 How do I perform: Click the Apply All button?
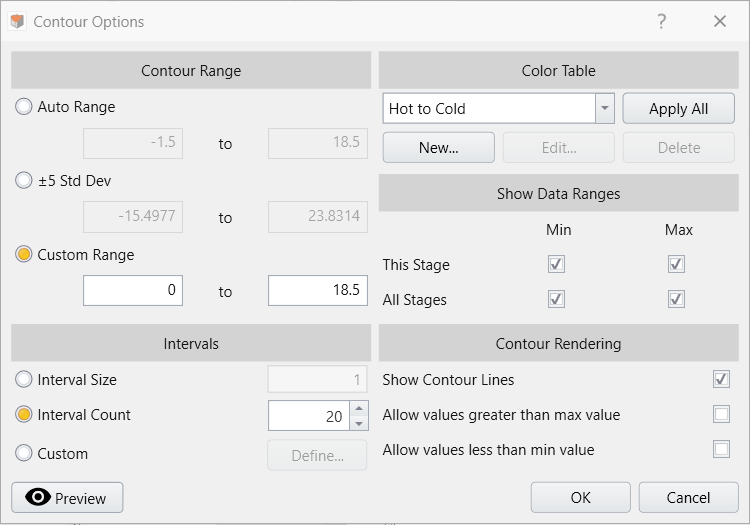678,109
